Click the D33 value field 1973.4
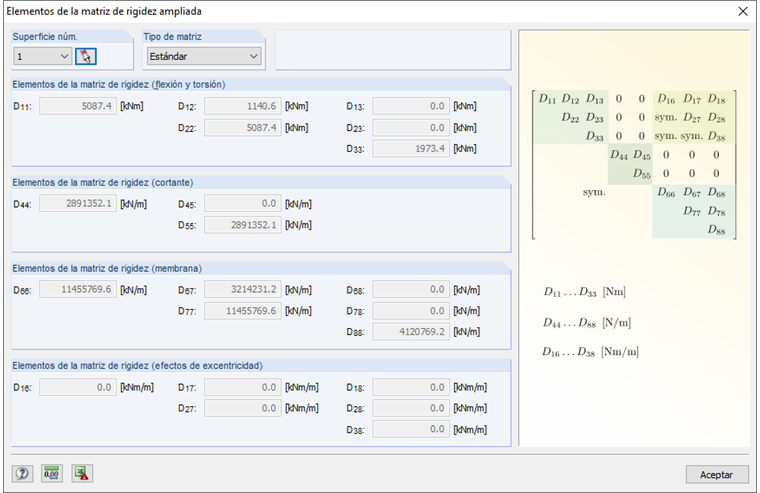Viewport: 760px width, 493px height. [411, 149]
